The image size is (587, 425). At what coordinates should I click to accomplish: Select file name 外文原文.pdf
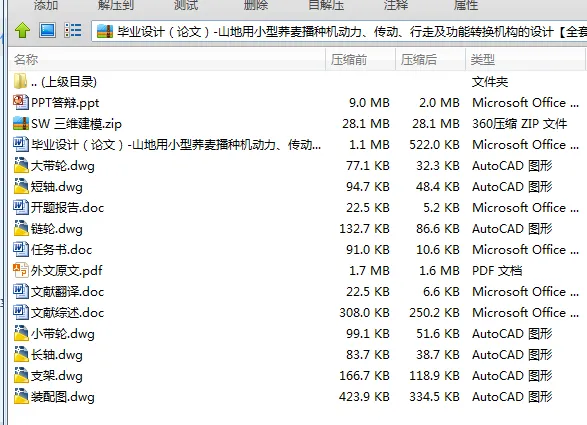pos(67,270)
